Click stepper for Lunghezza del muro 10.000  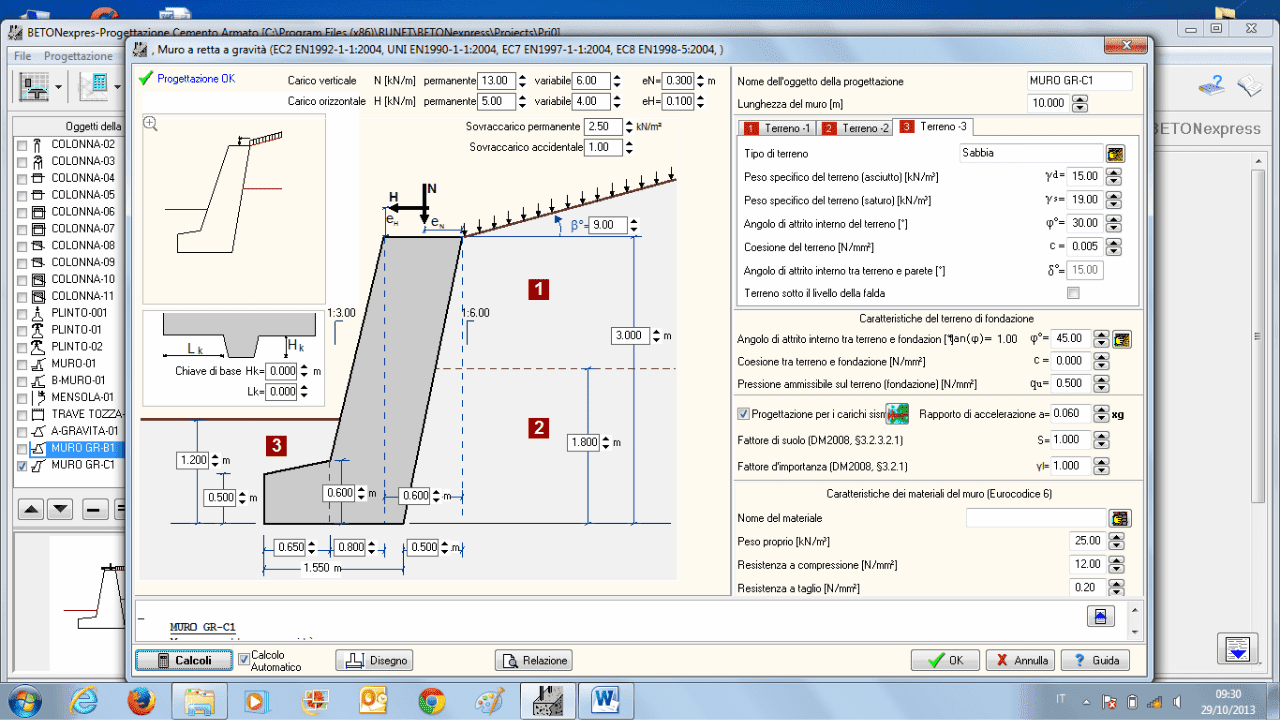tap(1079, 103)
